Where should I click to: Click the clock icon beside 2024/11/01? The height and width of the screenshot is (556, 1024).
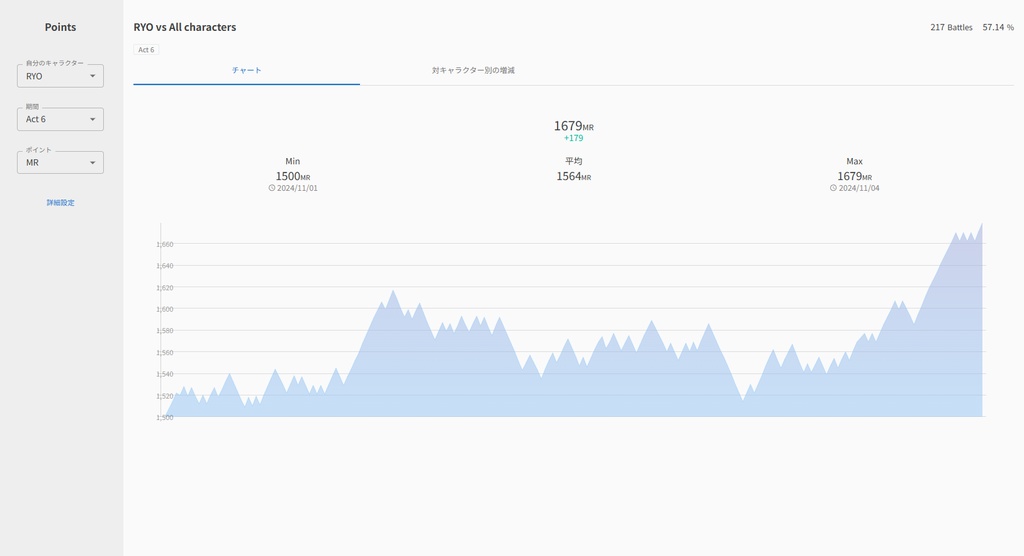click(272, 188)
